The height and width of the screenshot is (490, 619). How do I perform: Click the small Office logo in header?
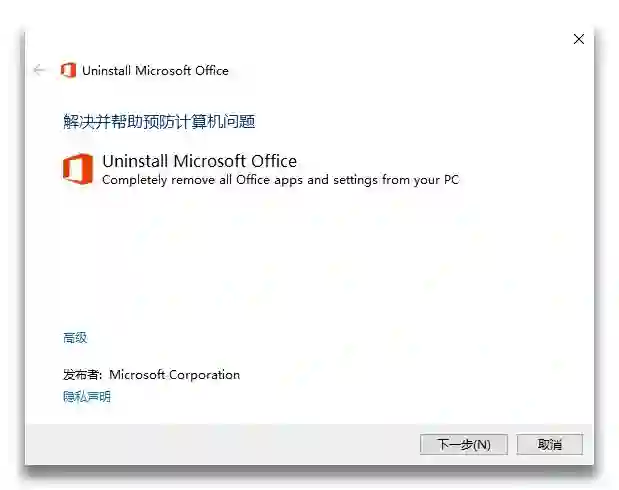68,70
